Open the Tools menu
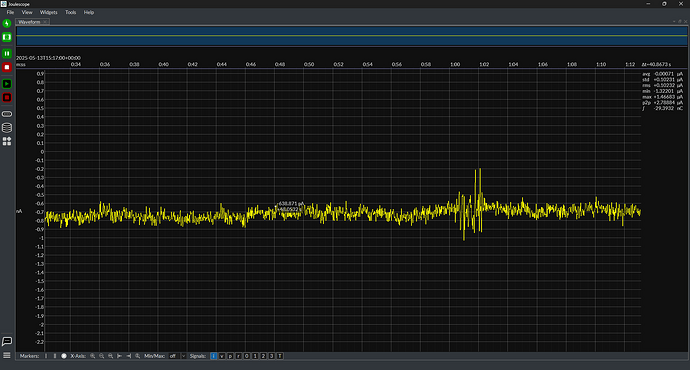The image size is (690, 370). (70, 12)
